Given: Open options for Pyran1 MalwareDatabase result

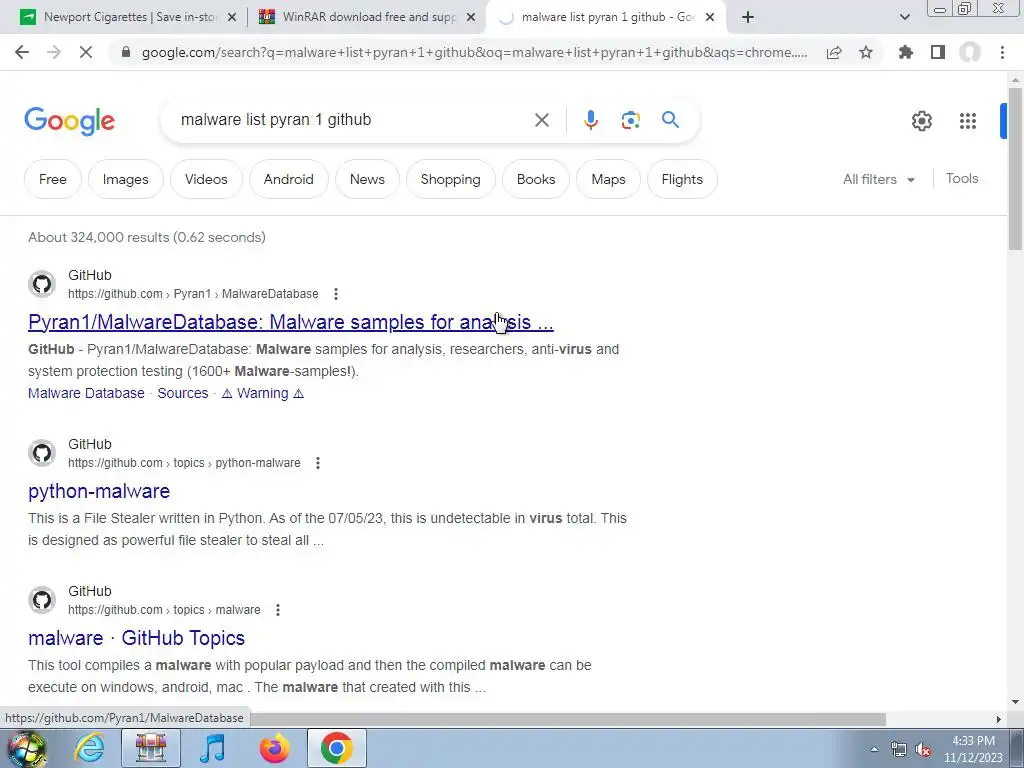Looking at the screenshot, I should click(x=336, y=294).
